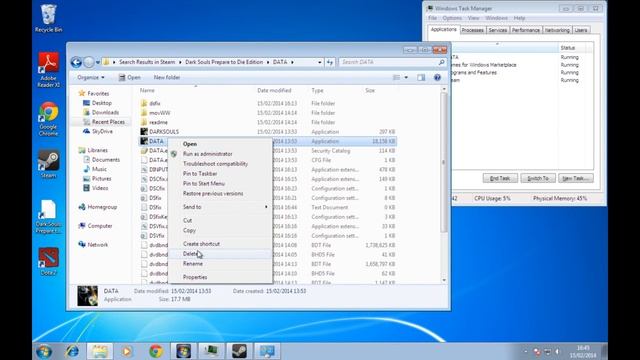Open Dota 2 desktop shortcut
The height and width of the screenshot is (360, 640).
49,261
